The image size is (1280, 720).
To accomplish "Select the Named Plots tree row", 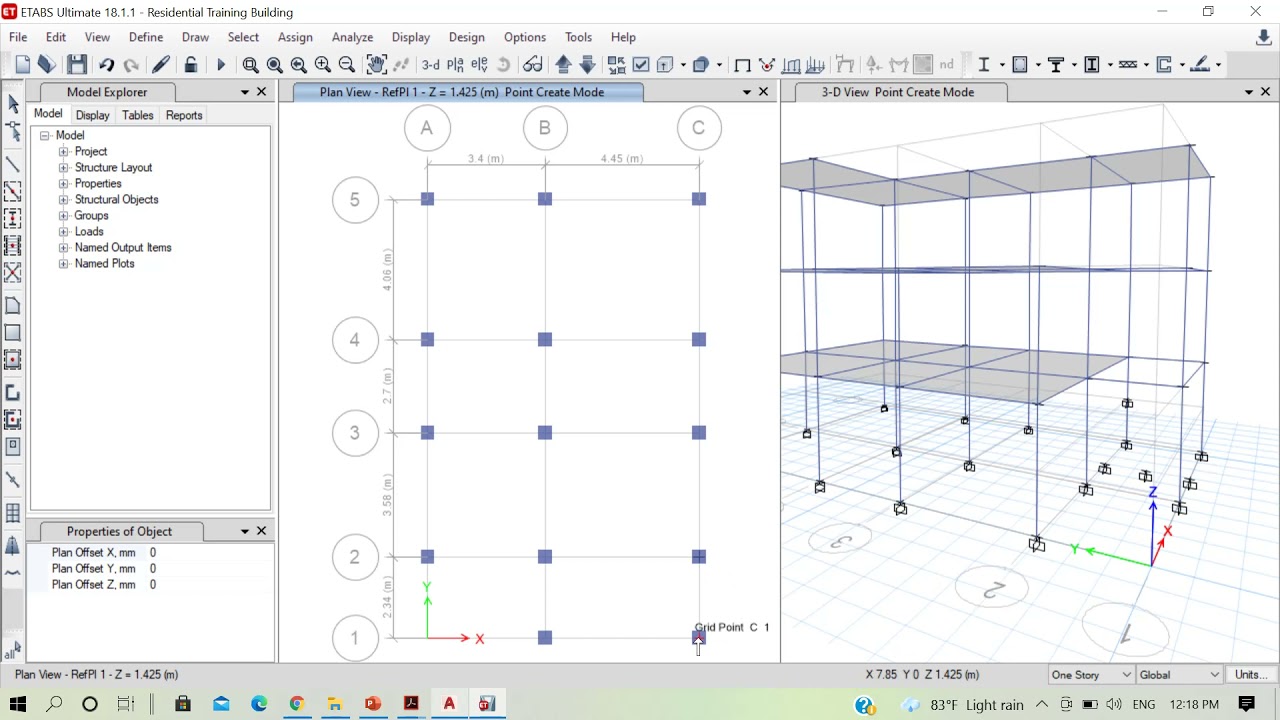I will 104,263.
